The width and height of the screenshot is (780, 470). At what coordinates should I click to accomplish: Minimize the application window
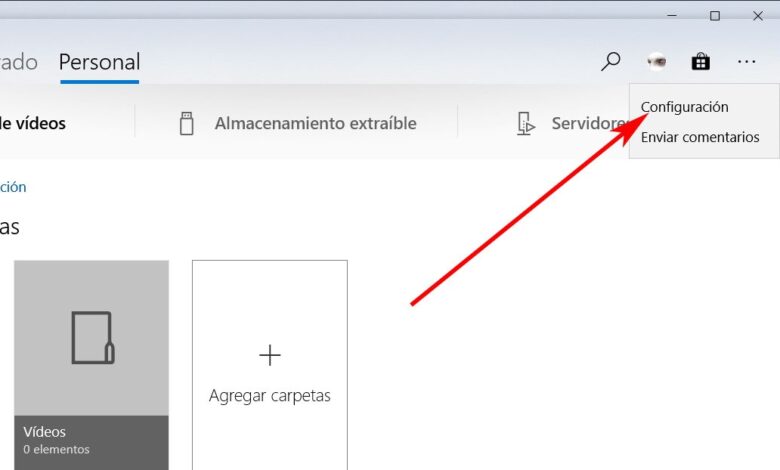coord(672,16)
